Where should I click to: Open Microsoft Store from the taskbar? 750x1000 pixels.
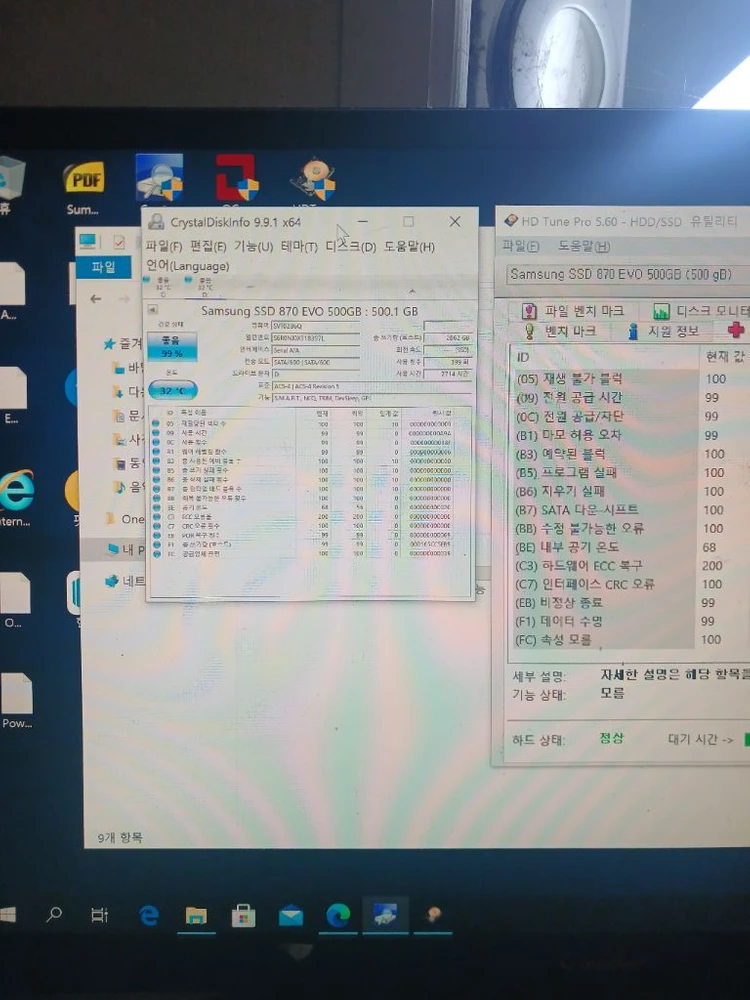tap(243, 916)
